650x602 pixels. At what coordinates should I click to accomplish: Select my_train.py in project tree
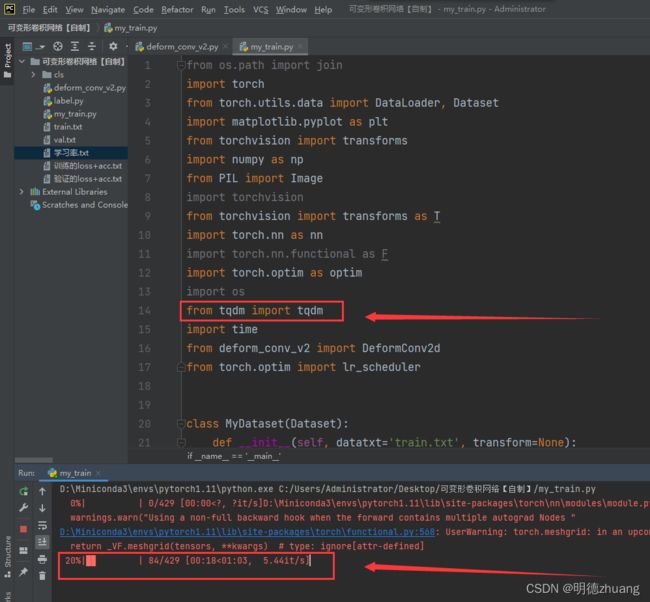tap(70, 114)
